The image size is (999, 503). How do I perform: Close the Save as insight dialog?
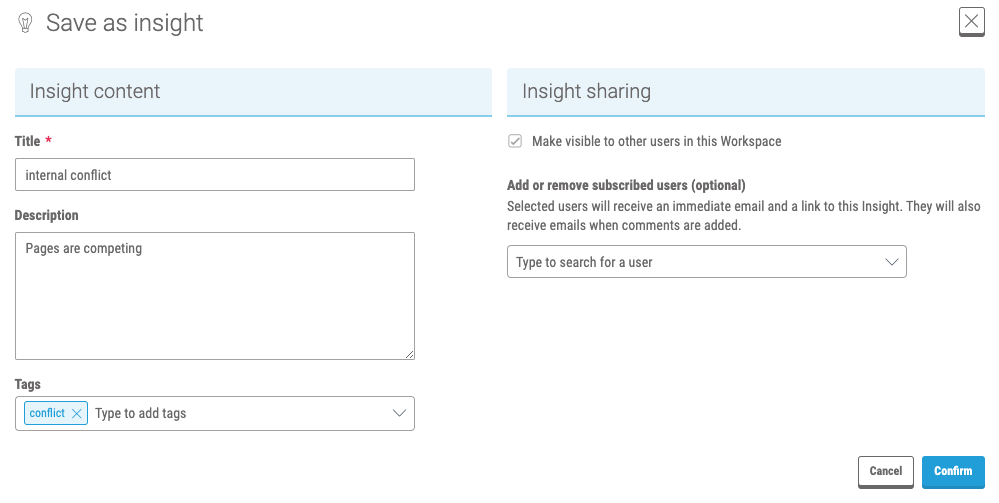[971, 22]
